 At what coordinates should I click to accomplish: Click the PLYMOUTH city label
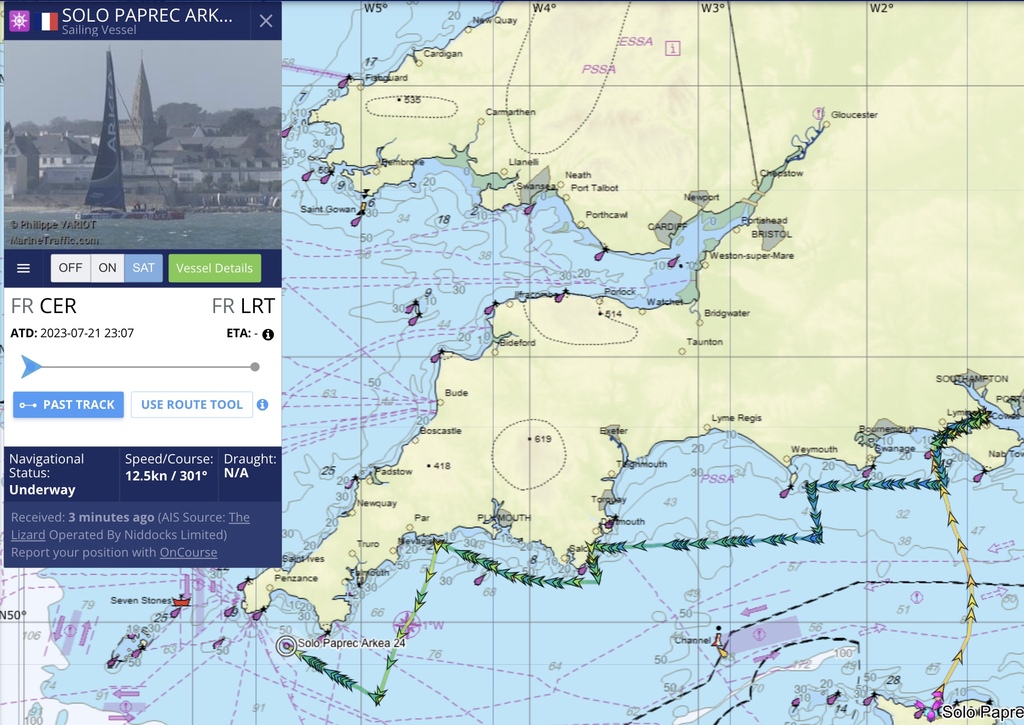504,518
